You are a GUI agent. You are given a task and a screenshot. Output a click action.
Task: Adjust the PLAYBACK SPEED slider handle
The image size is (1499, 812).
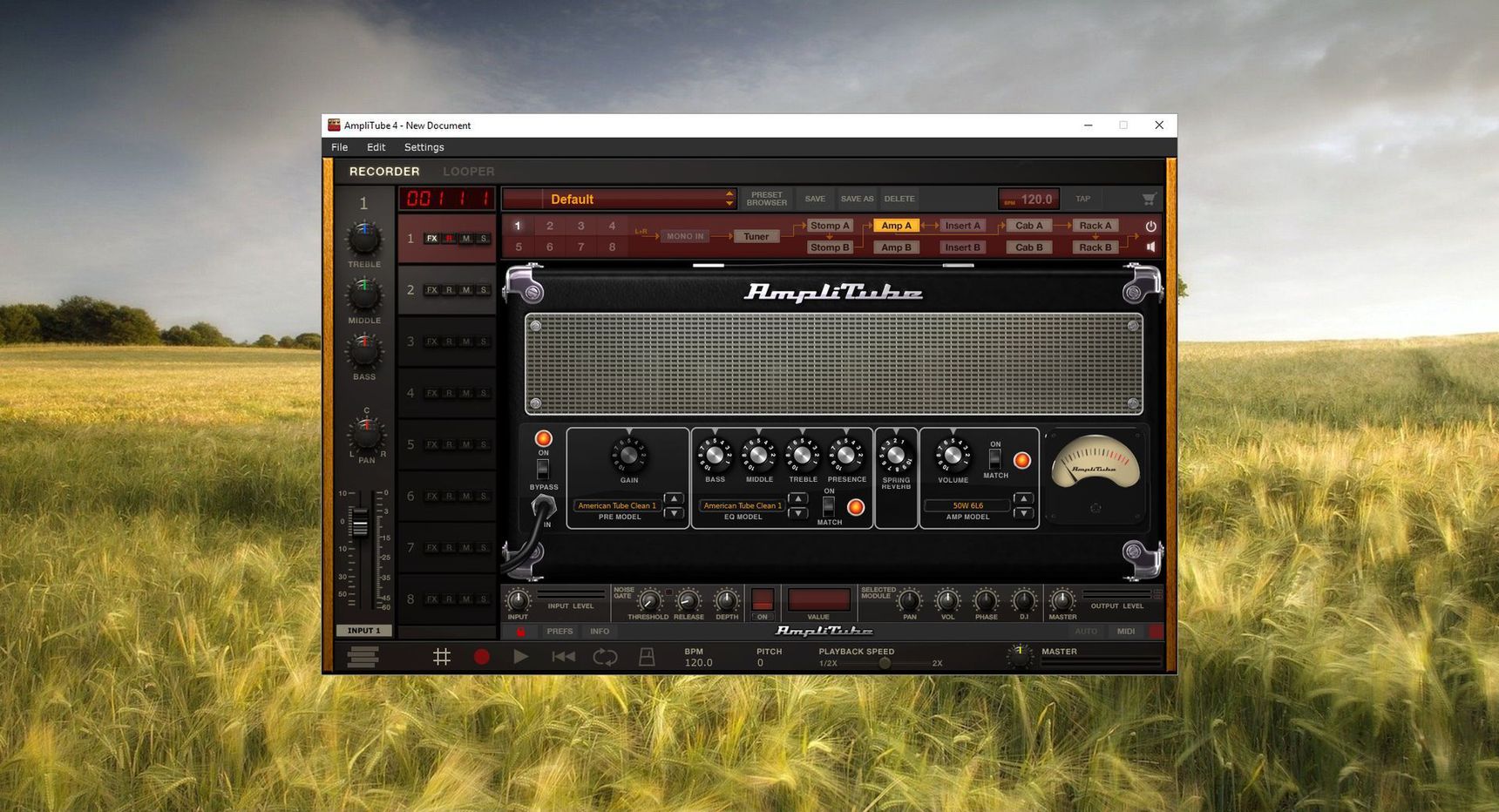tap(885, 663)
